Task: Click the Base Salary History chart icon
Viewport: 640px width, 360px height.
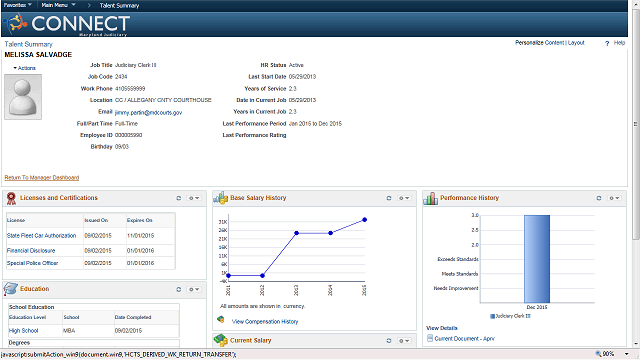Action: click(221, 198)
